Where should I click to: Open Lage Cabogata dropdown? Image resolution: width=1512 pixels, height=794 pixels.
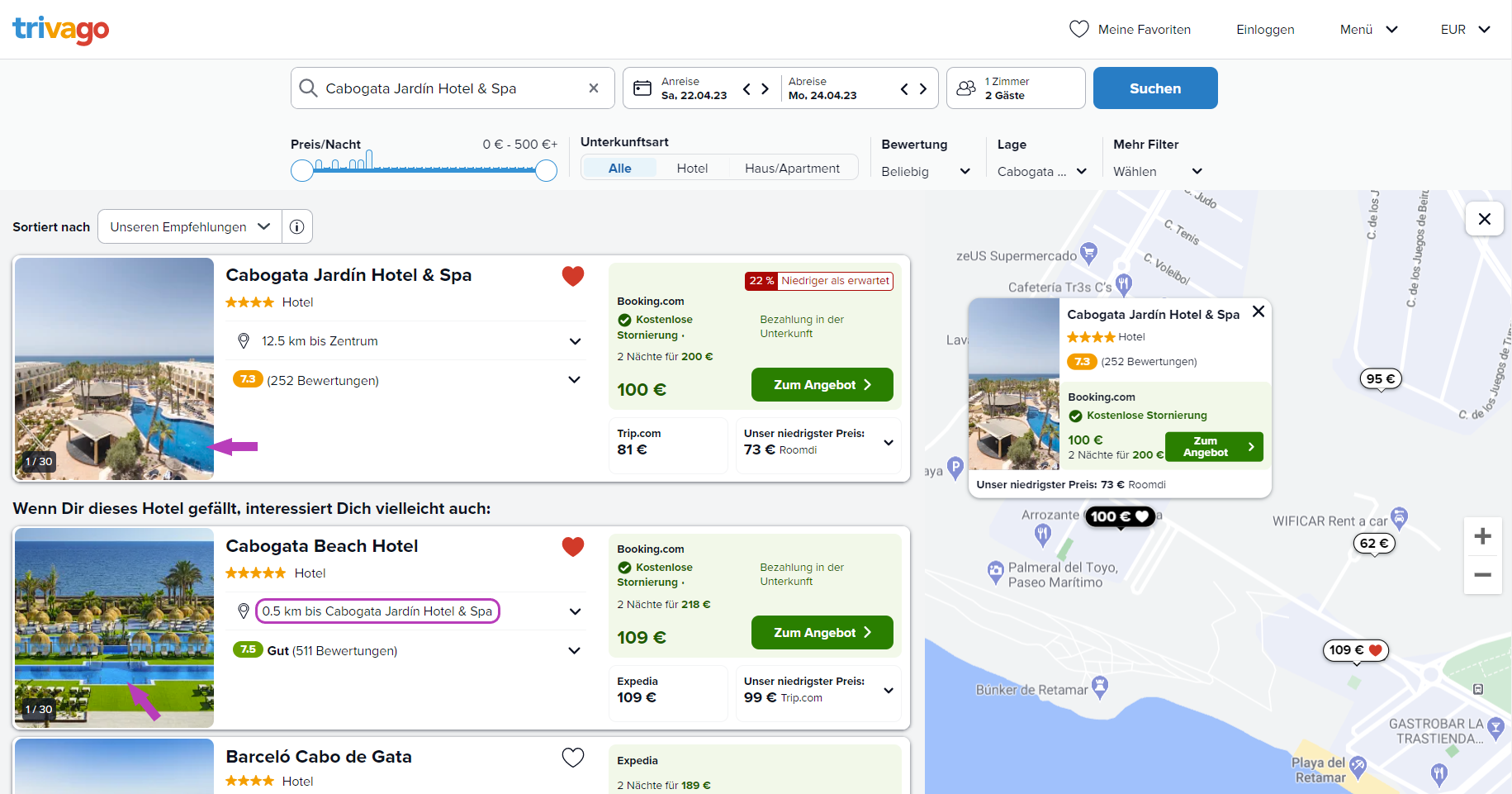[1042, 172]
